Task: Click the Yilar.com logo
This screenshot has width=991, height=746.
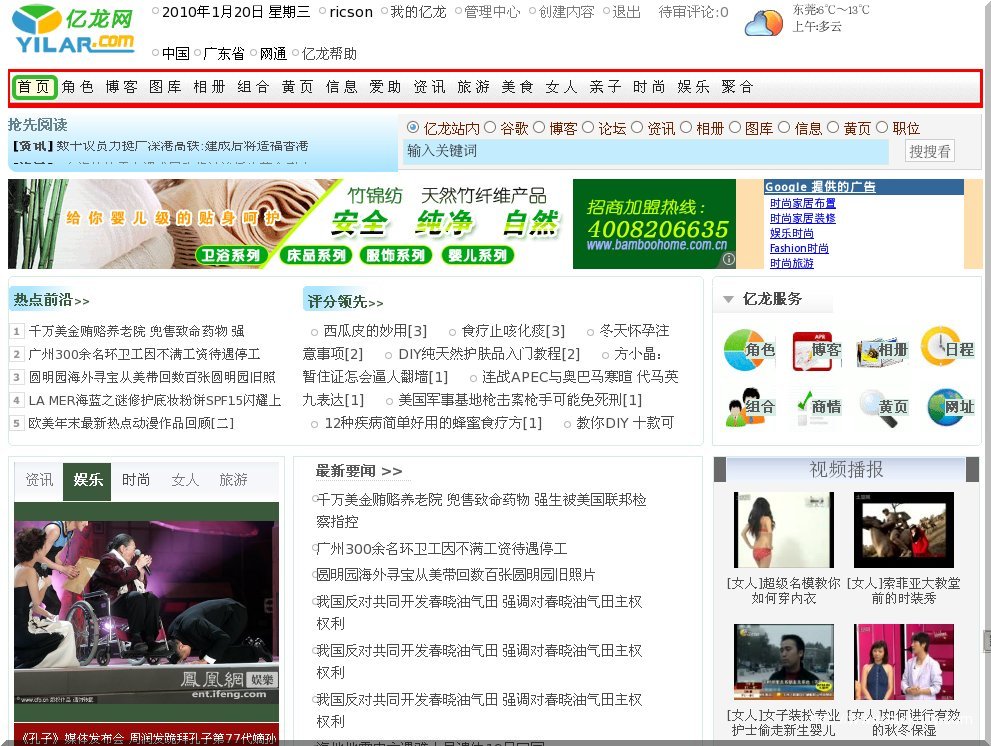Action: pyautogui.click(x=75, y=30)
